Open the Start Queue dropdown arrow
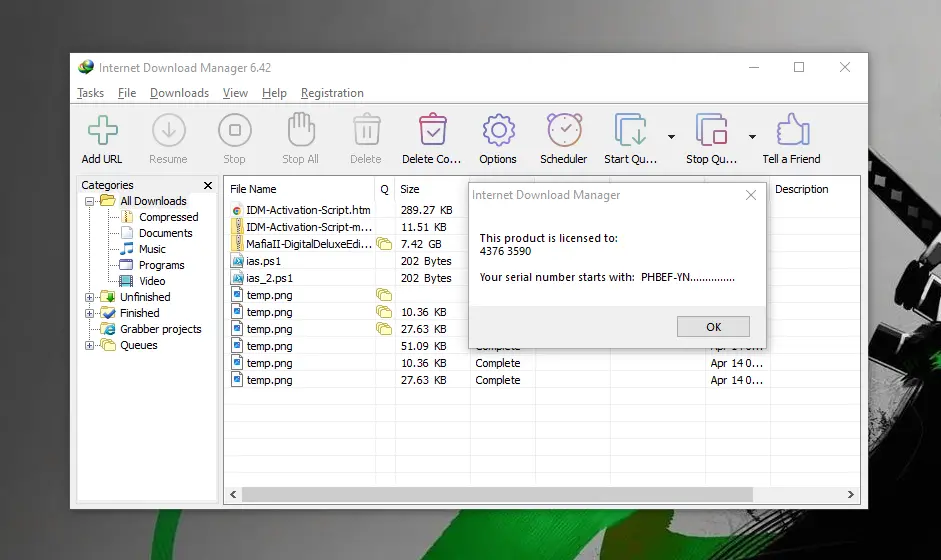Screen dimensions: 941x560 [x=671, y=137]
